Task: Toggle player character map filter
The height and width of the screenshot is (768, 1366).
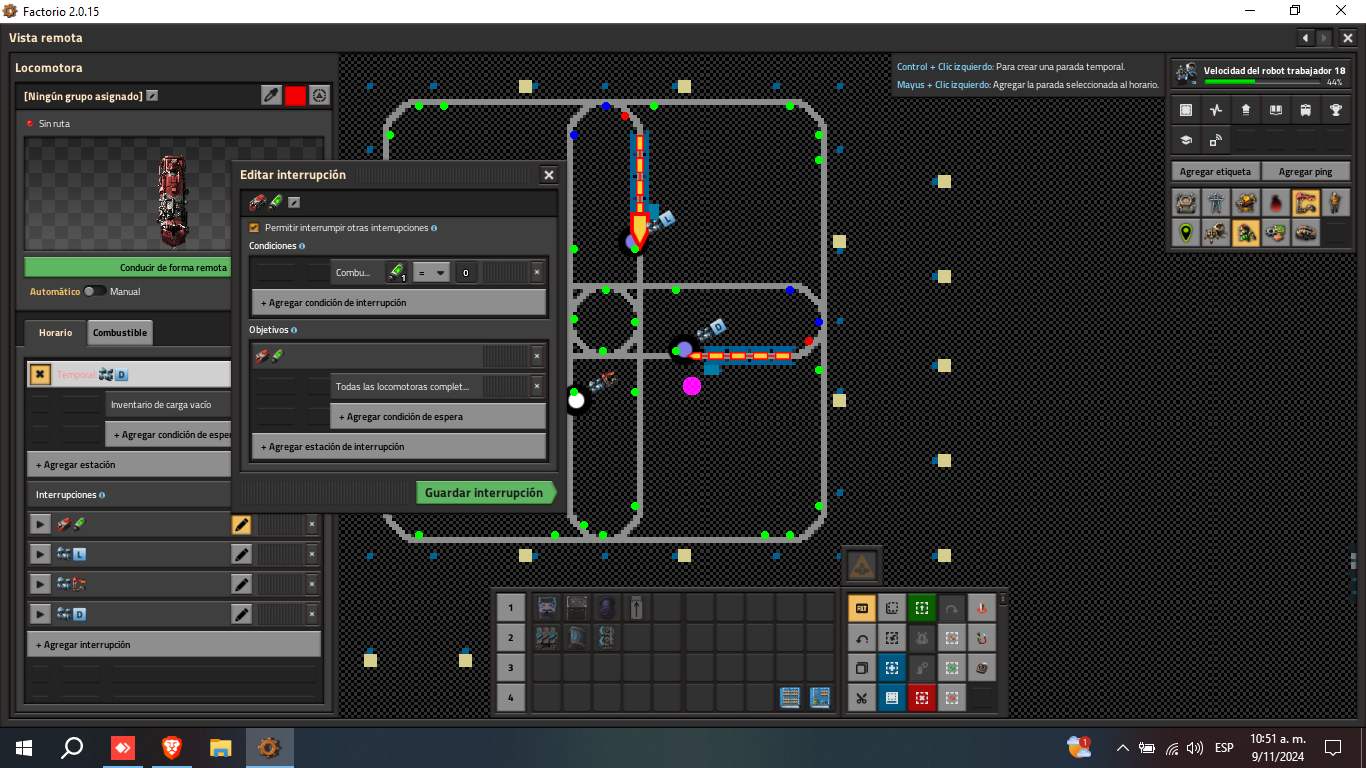Action: (1336, 203)
